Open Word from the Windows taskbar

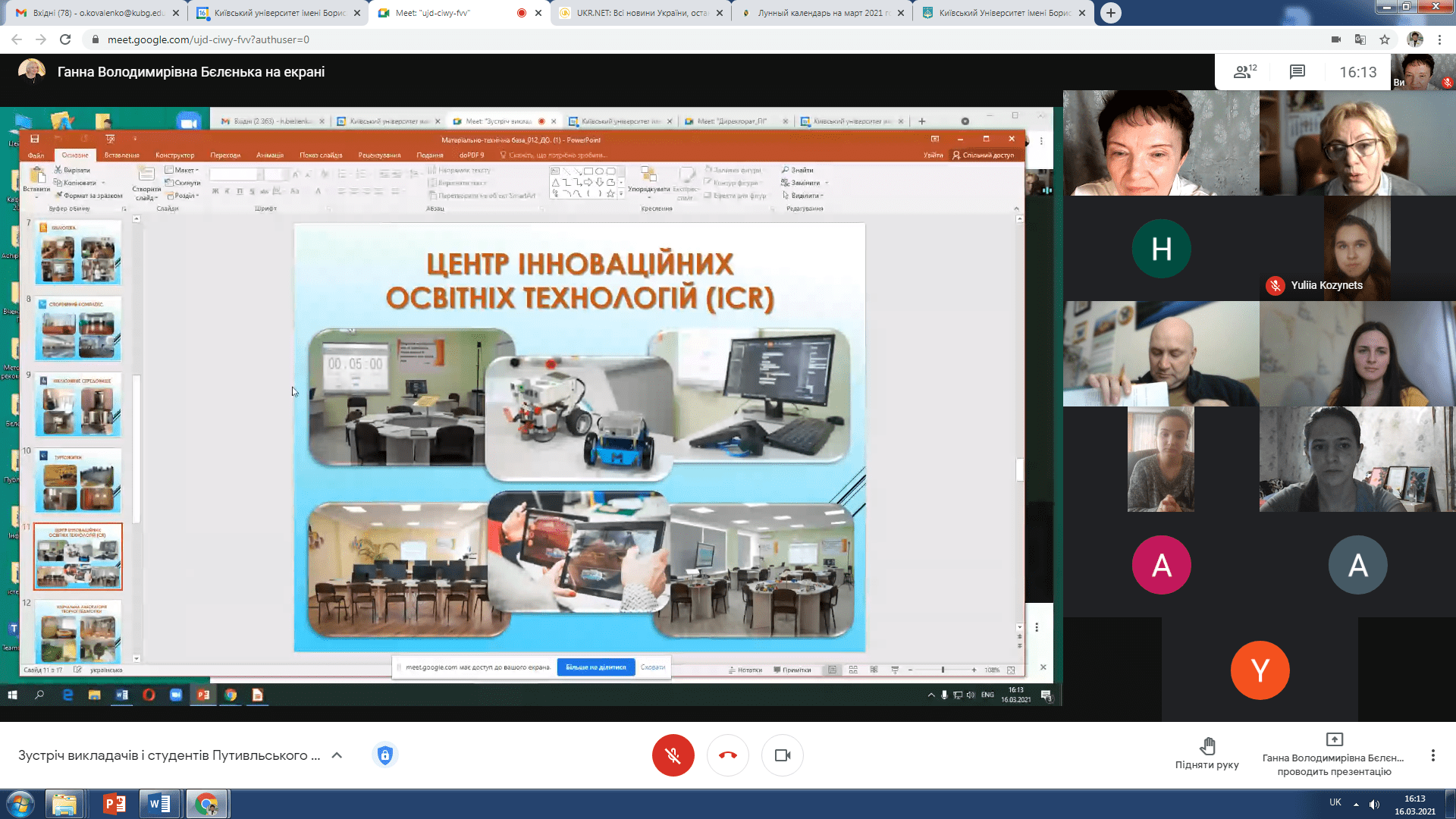(160, 804)
